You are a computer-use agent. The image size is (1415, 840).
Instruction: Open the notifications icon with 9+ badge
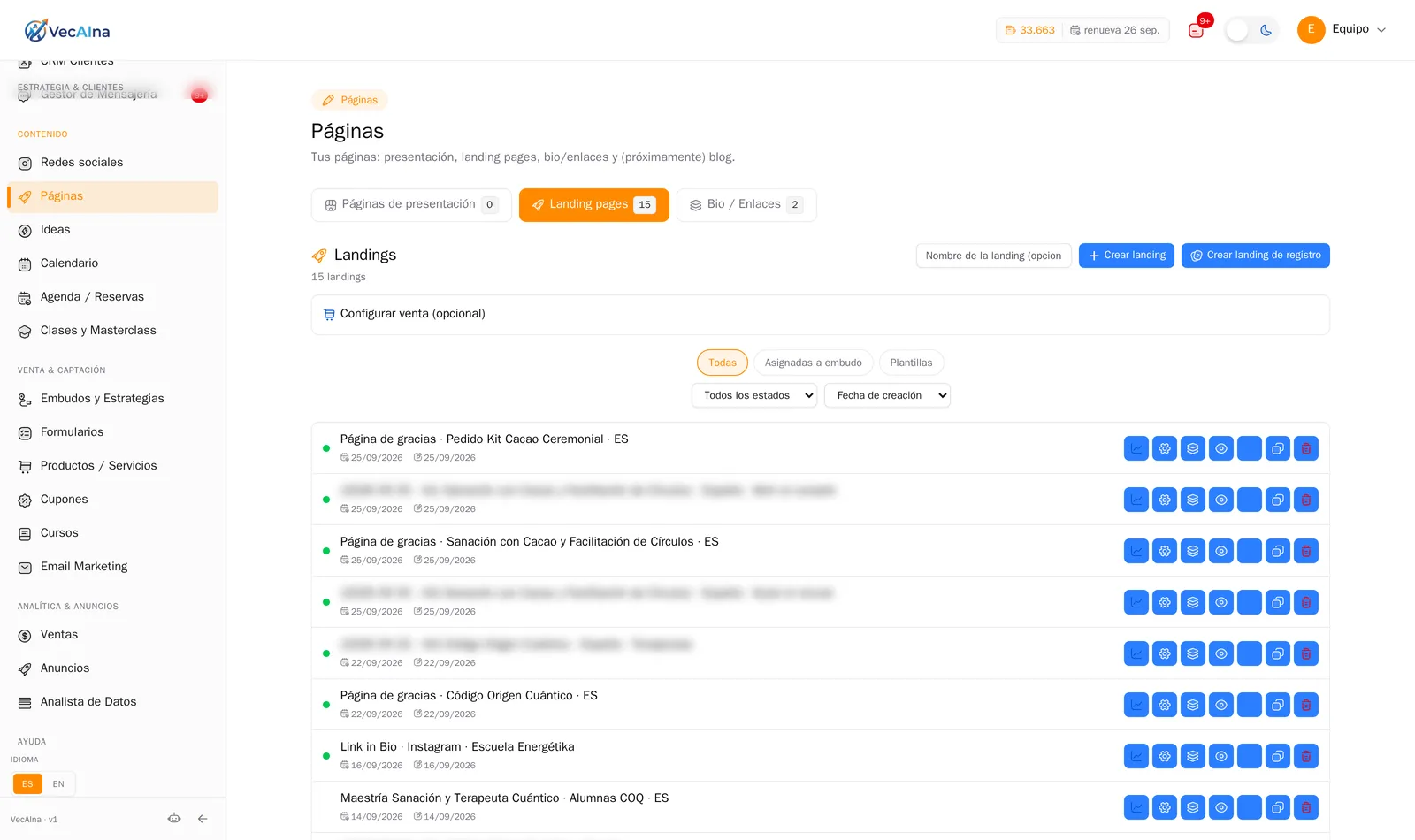pos(1197,30)
